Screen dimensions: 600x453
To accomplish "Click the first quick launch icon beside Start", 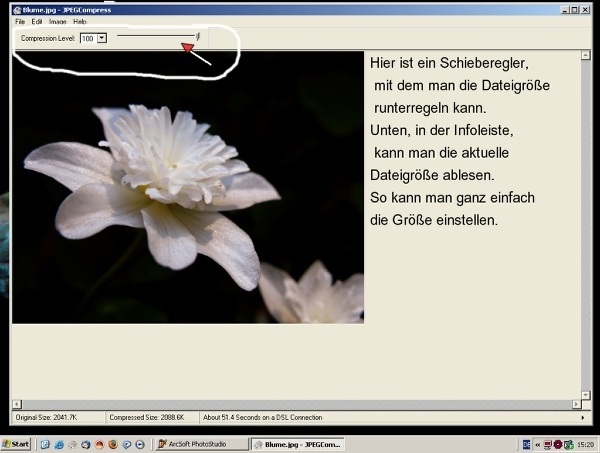I will (x=45, y=444).
